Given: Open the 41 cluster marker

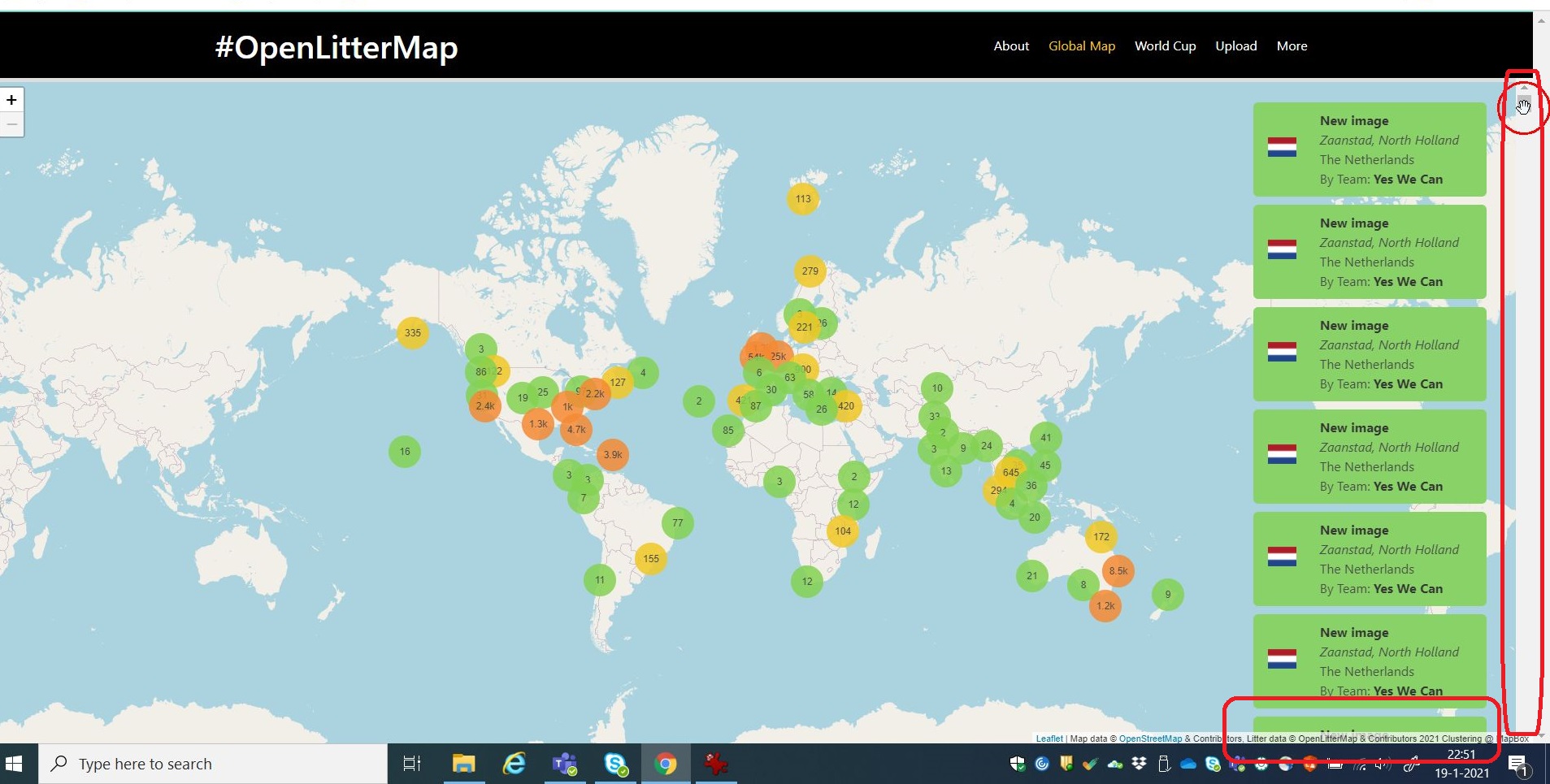Looking at the screenshot, I should pos(1046,438).
